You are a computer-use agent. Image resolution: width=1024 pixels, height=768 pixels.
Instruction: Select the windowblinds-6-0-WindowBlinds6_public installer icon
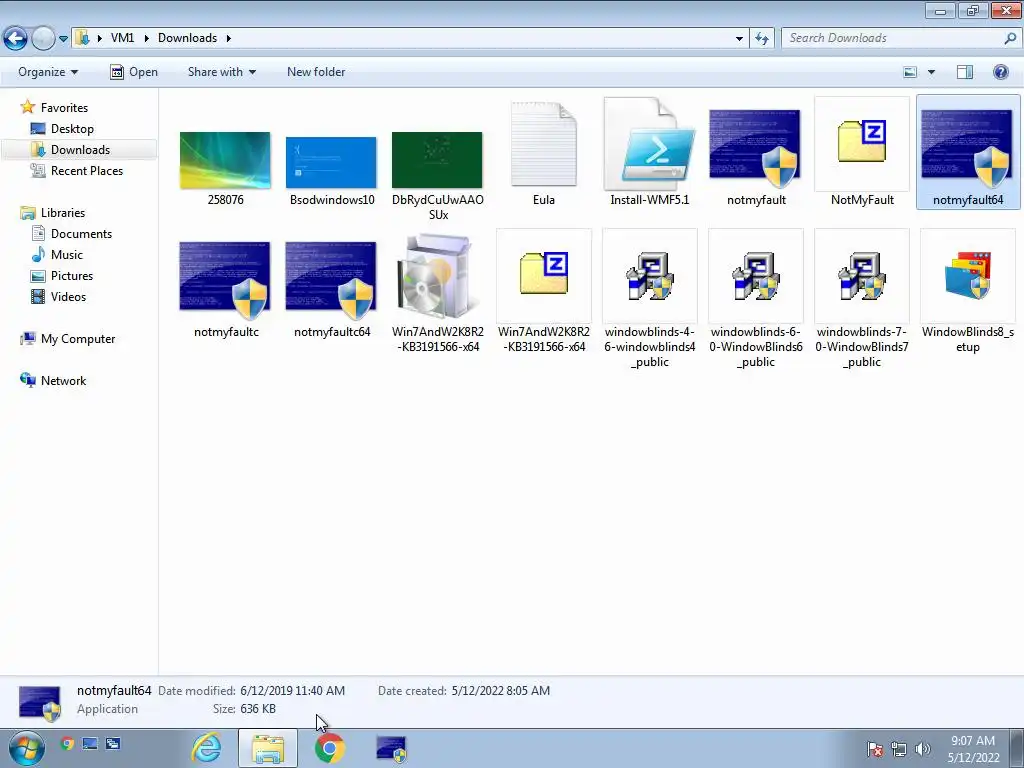756,276
